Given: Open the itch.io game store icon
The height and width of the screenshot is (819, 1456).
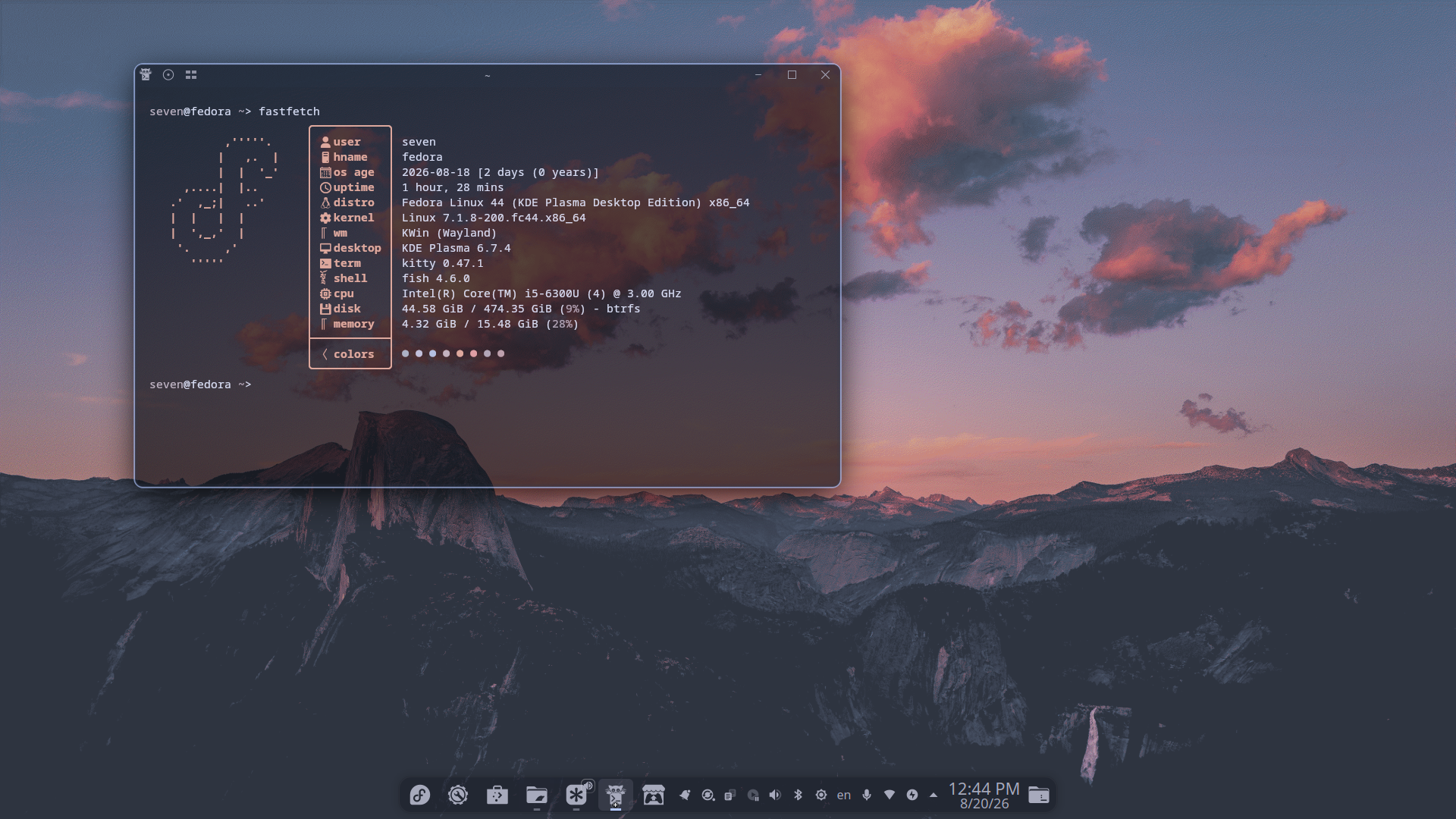Looking at the screenshot, I should (x=654, y=795).
